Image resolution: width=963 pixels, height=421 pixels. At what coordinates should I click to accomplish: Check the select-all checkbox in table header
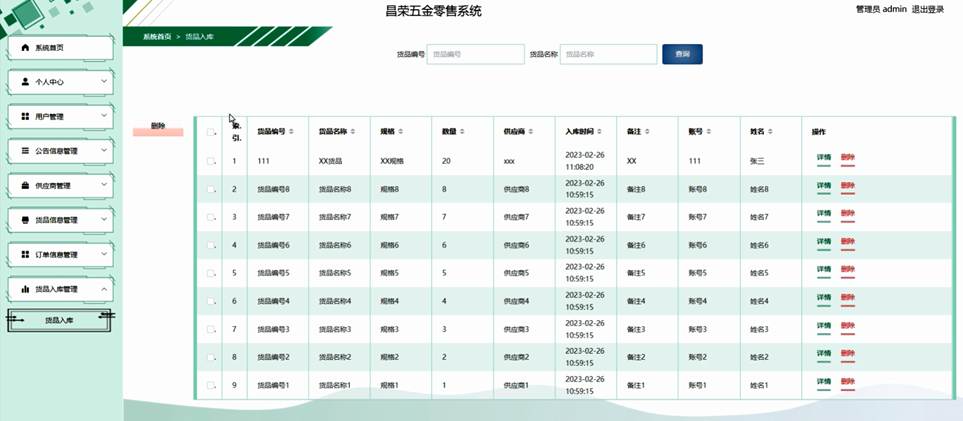[x=211, y=132]
